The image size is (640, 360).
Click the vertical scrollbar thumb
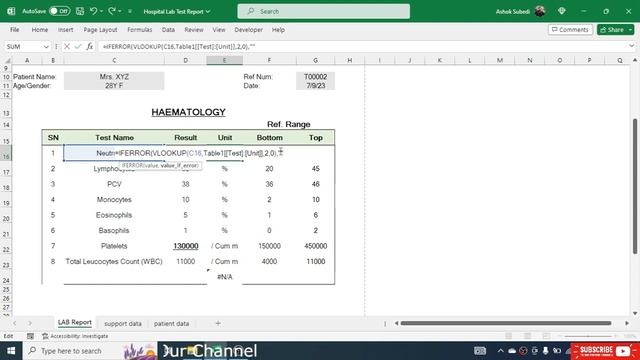(x=635, y=186)
